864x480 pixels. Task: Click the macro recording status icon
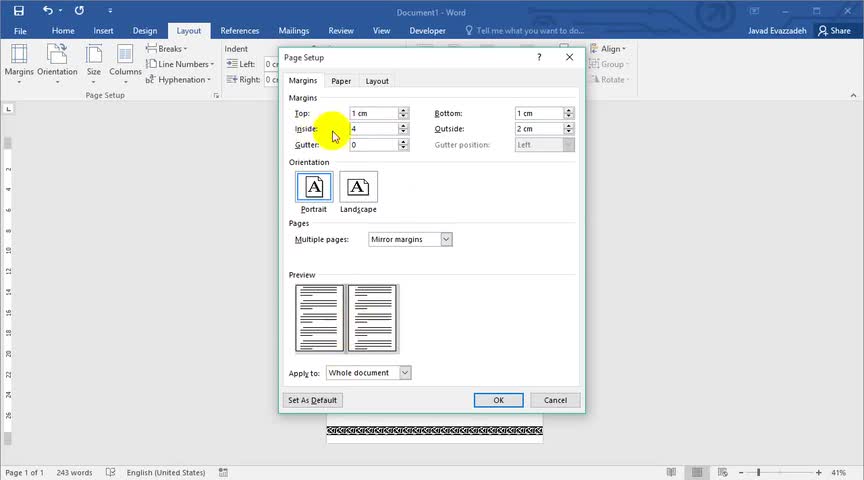tap(223, 472)
